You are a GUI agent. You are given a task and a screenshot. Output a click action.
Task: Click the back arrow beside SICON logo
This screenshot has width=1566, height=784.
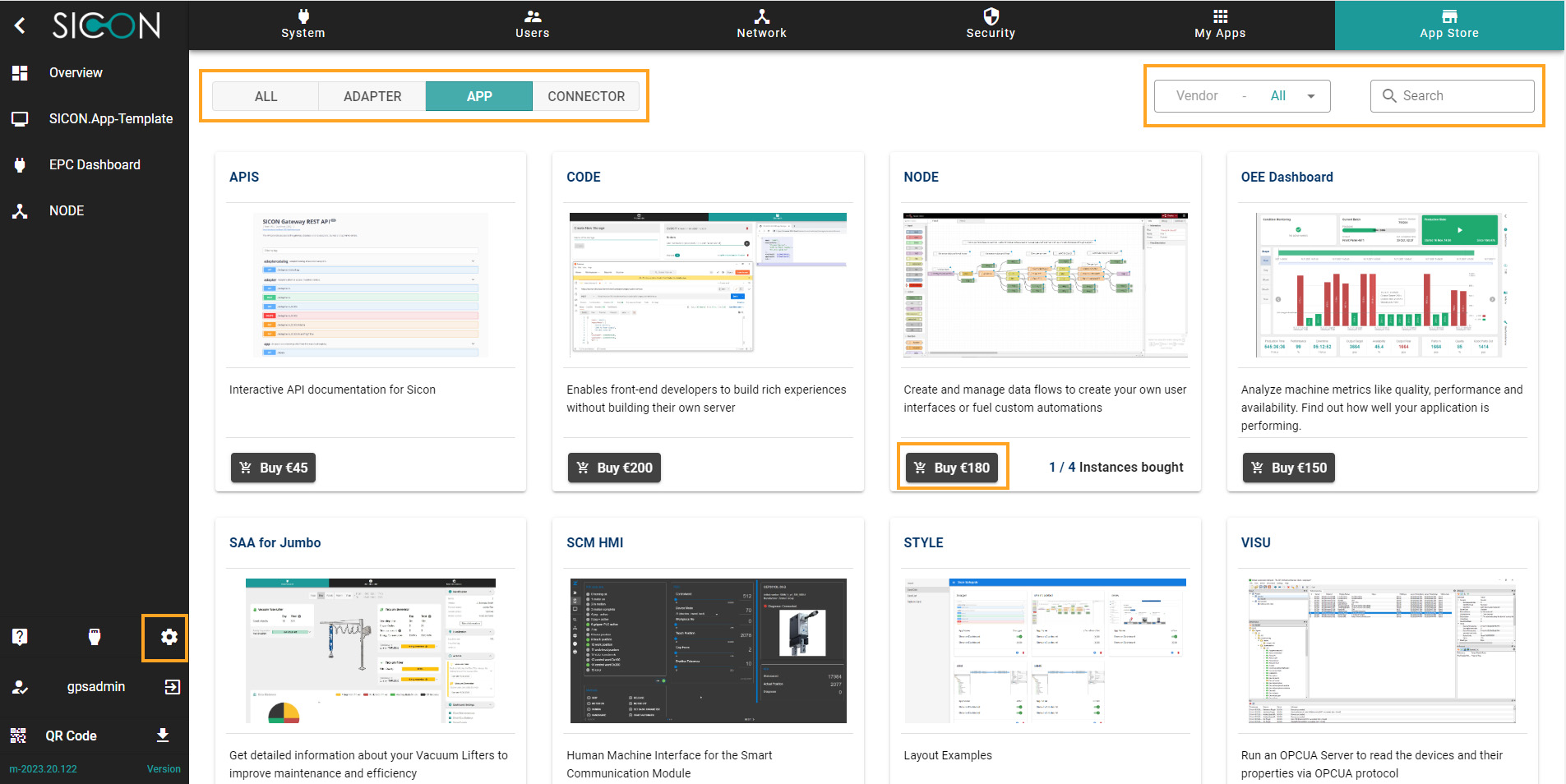(x=21, y=26)
